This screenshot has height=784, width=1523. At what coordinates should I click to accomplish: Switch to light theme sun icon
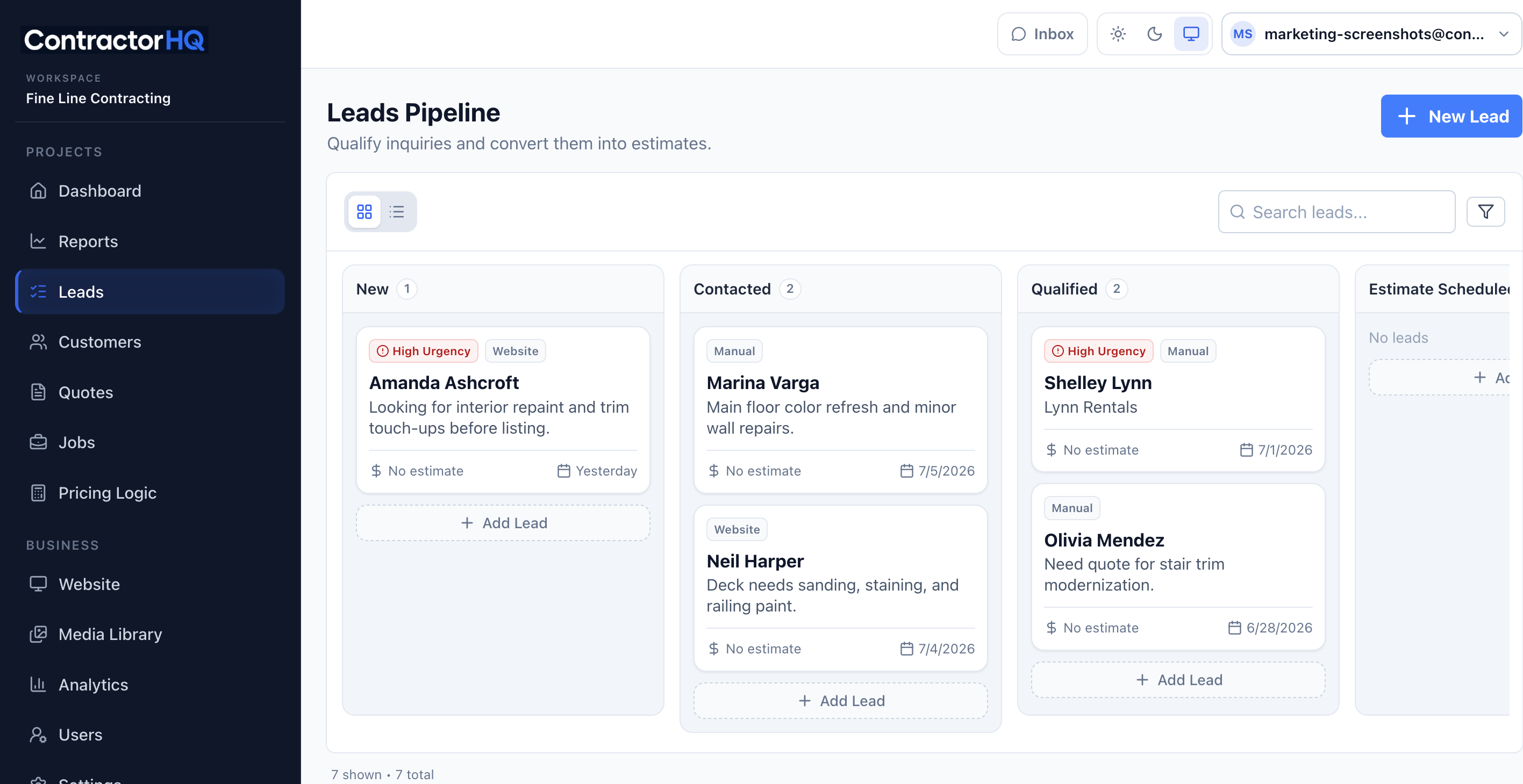click(x=1118, y=34)
